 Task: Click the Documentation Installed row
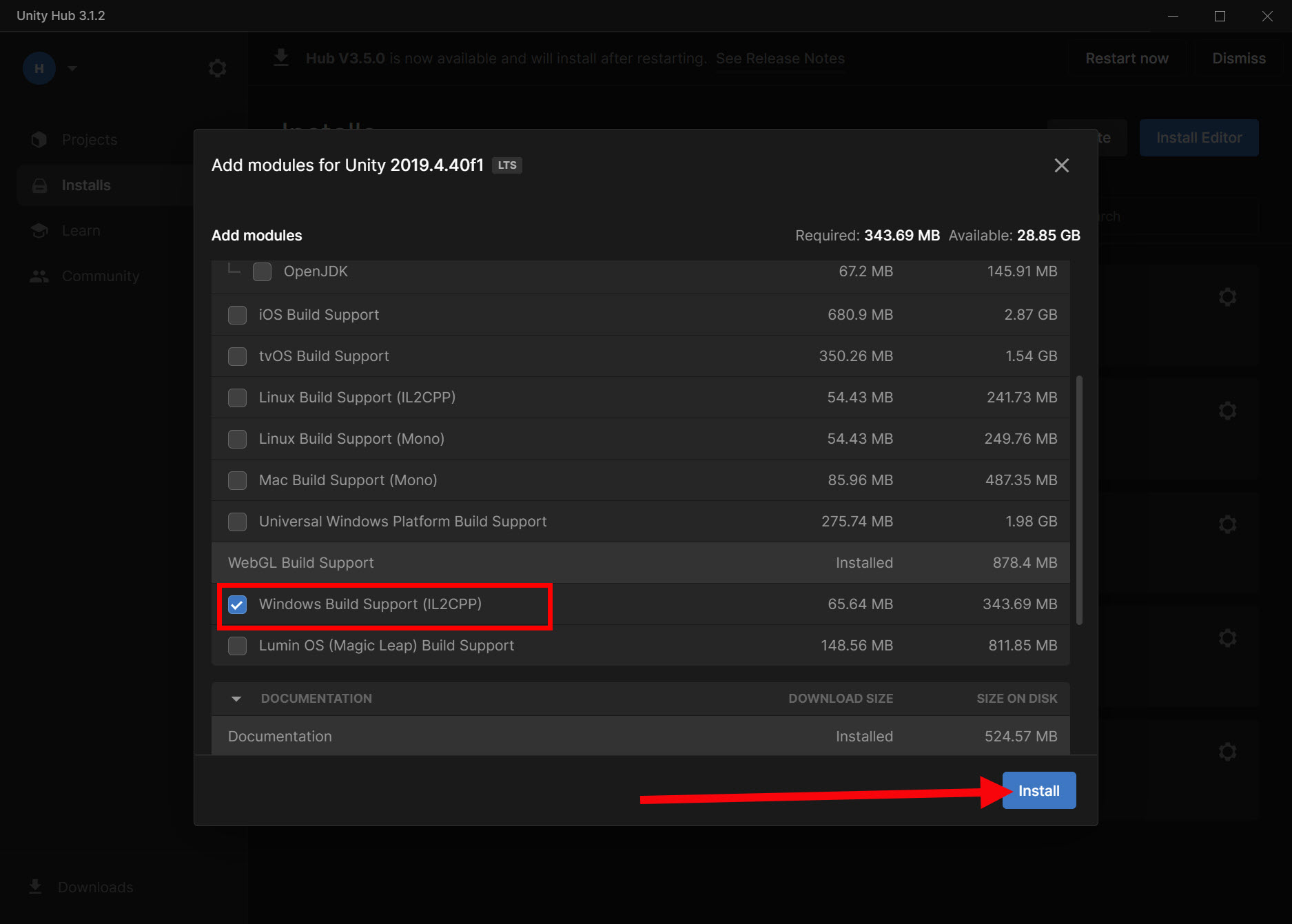(641, 735)
